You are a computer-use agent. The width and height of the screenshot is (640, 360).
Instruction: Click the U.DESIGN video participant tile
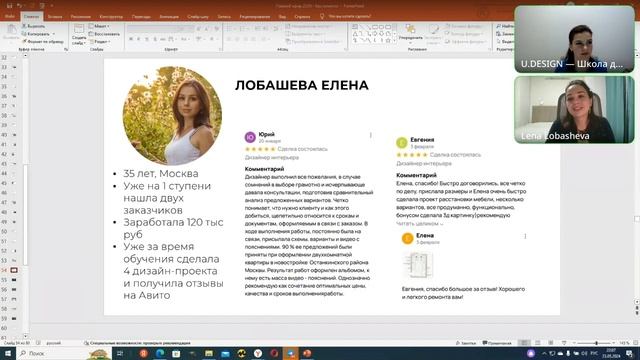pyautogui.click(x=574, y=39)
